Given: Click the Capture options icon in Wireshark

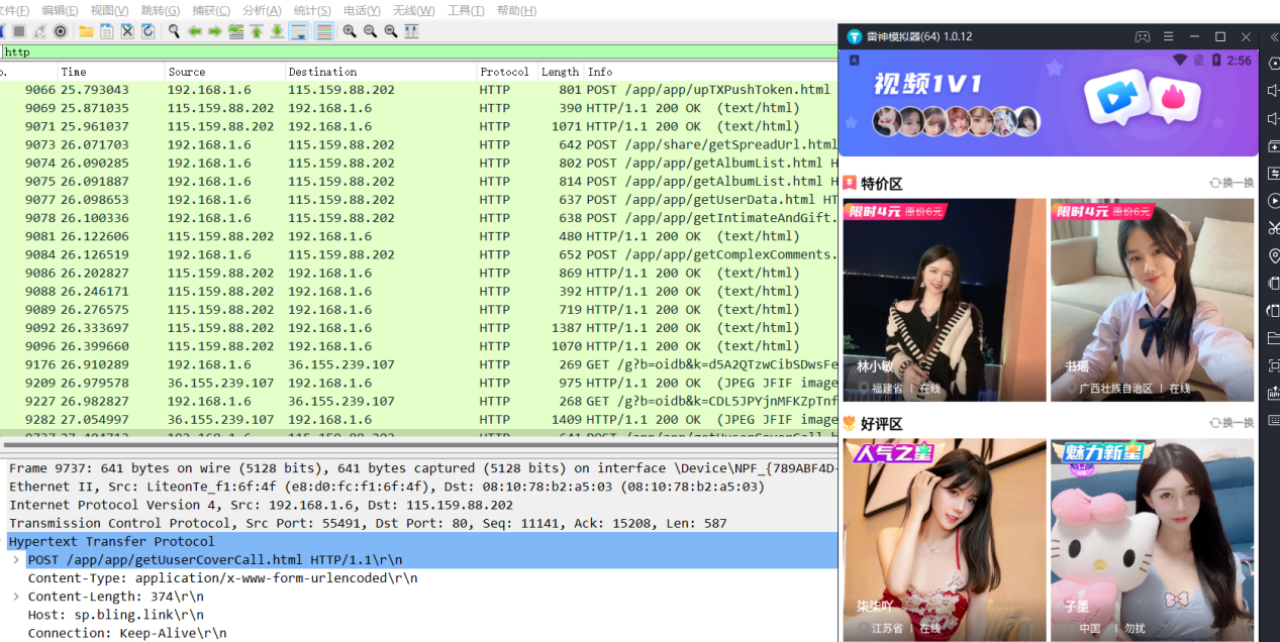Looking at the screenshot, I should coord(60,31).
